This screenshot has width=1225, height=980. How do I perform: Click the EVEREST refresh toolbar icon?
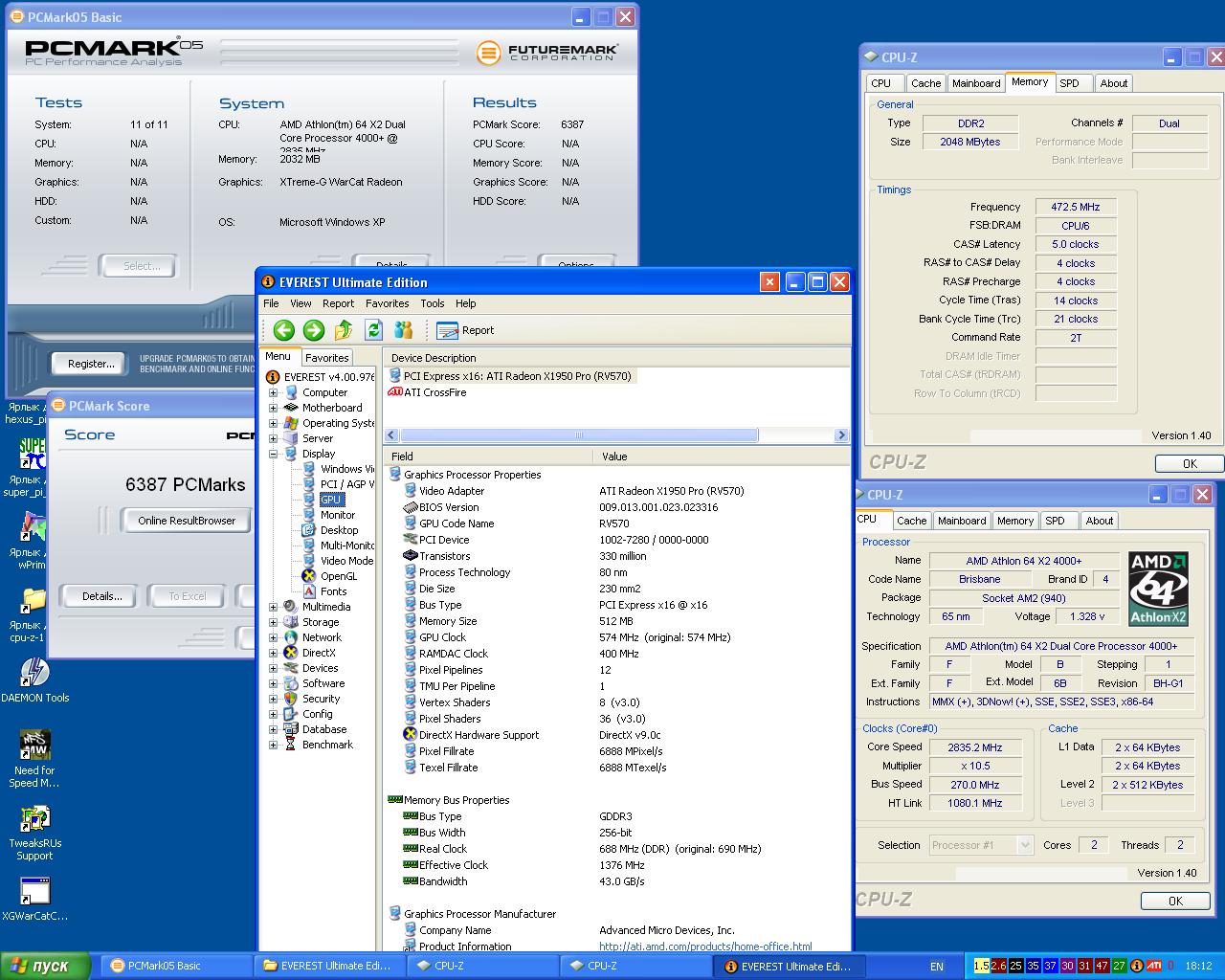[x=373, y=330]
